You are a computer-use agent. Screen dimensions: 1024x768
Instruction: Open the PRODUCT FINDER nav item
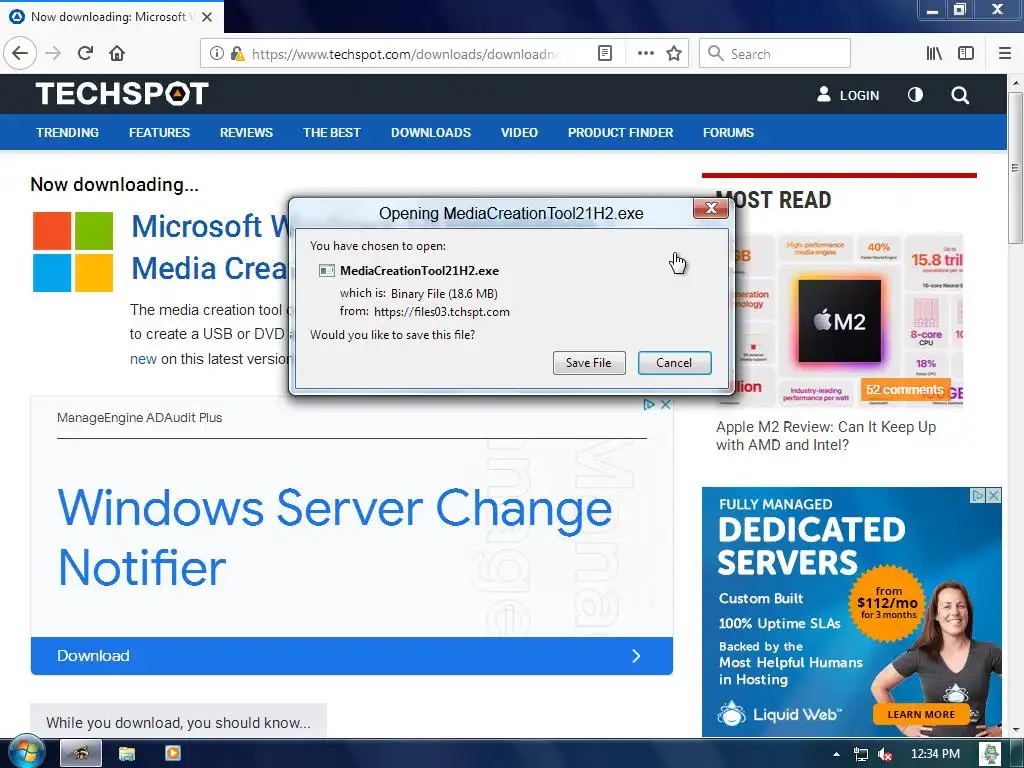point(620,133)
